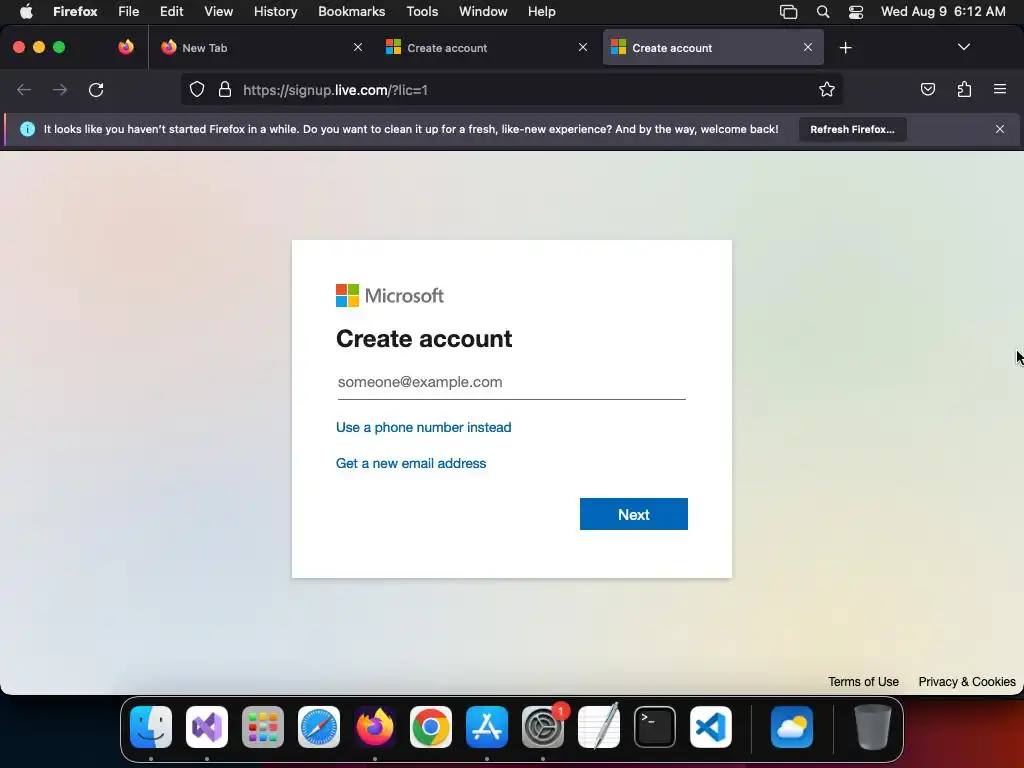Open the Firefox application hamburger menu
The image size is (1024, 768).
tap(1000, 89)
